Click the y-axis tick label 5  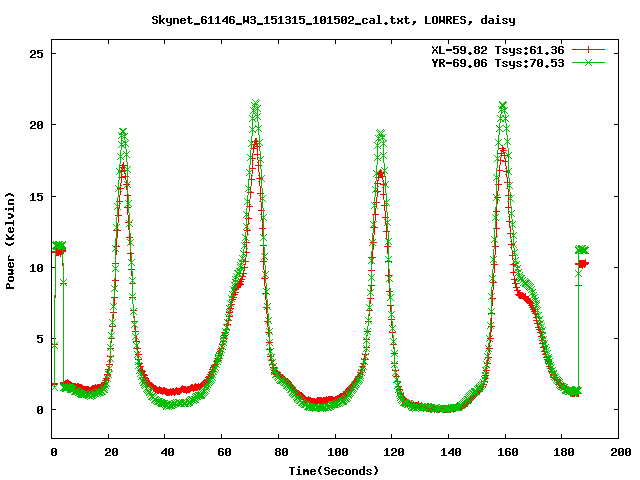41,339
